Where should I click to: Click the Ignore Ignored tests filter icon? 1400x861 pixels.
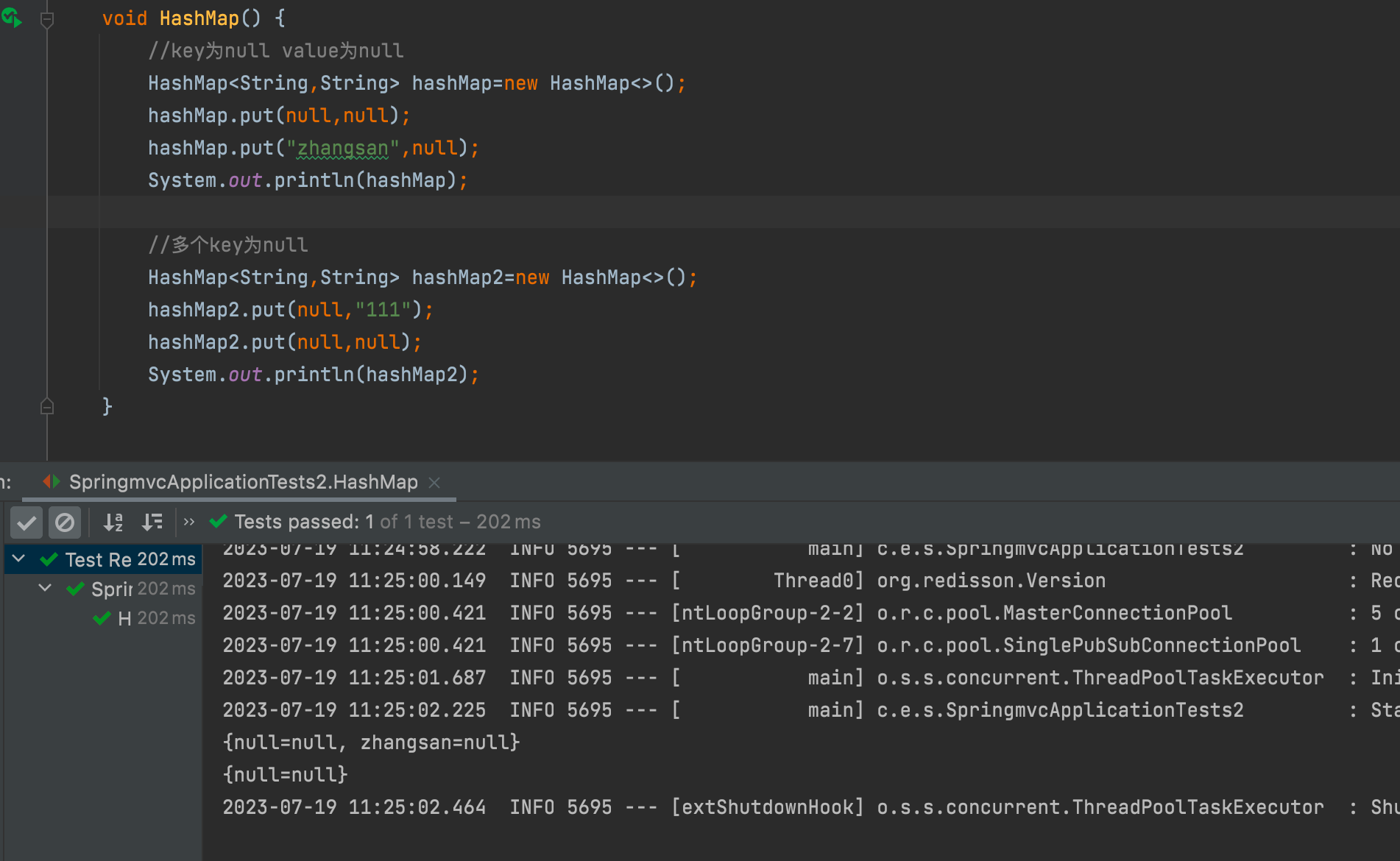pyautogui.click(x=65, y=522)
